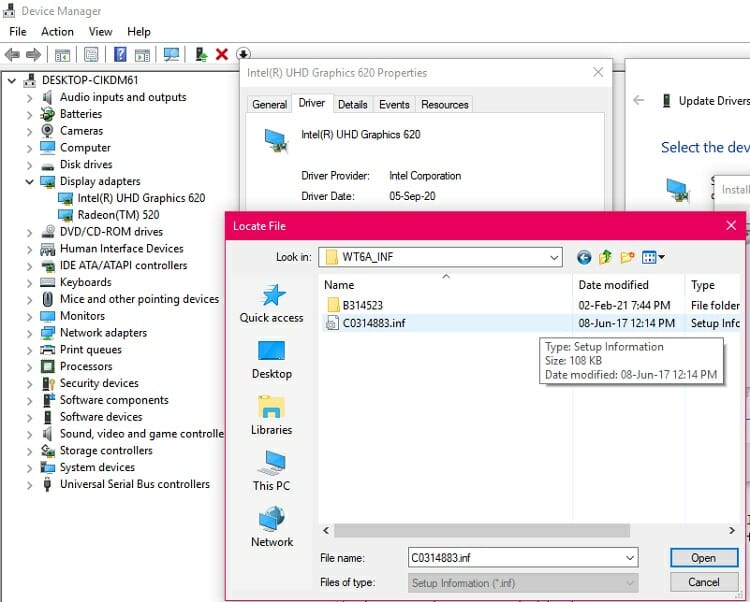The width and height of the screenshot is (750, 602).
Task: Select Cameras category in device tree
Action: point(81,131)
